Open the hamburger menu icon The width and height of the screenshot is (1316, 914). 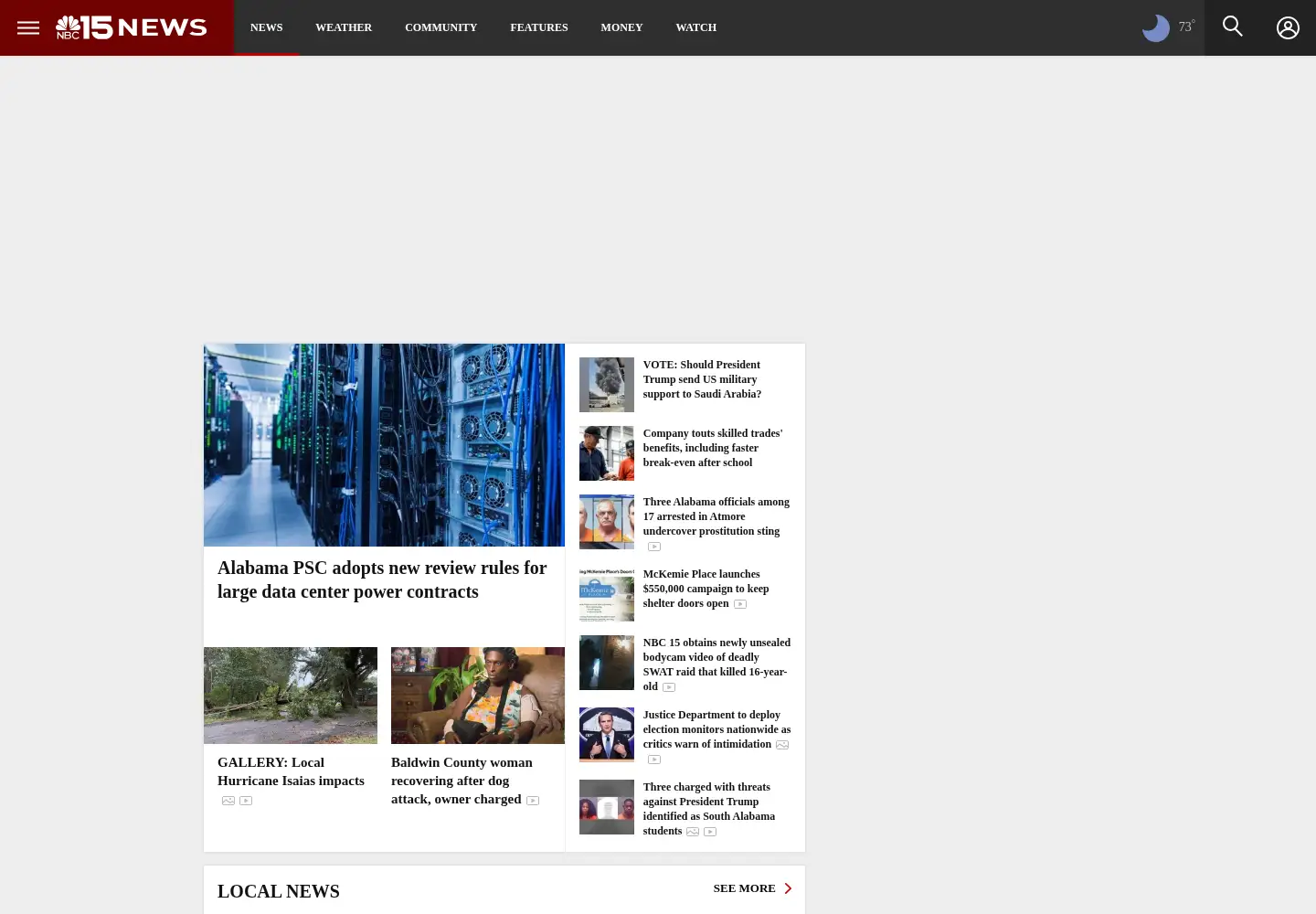point(28,27)
